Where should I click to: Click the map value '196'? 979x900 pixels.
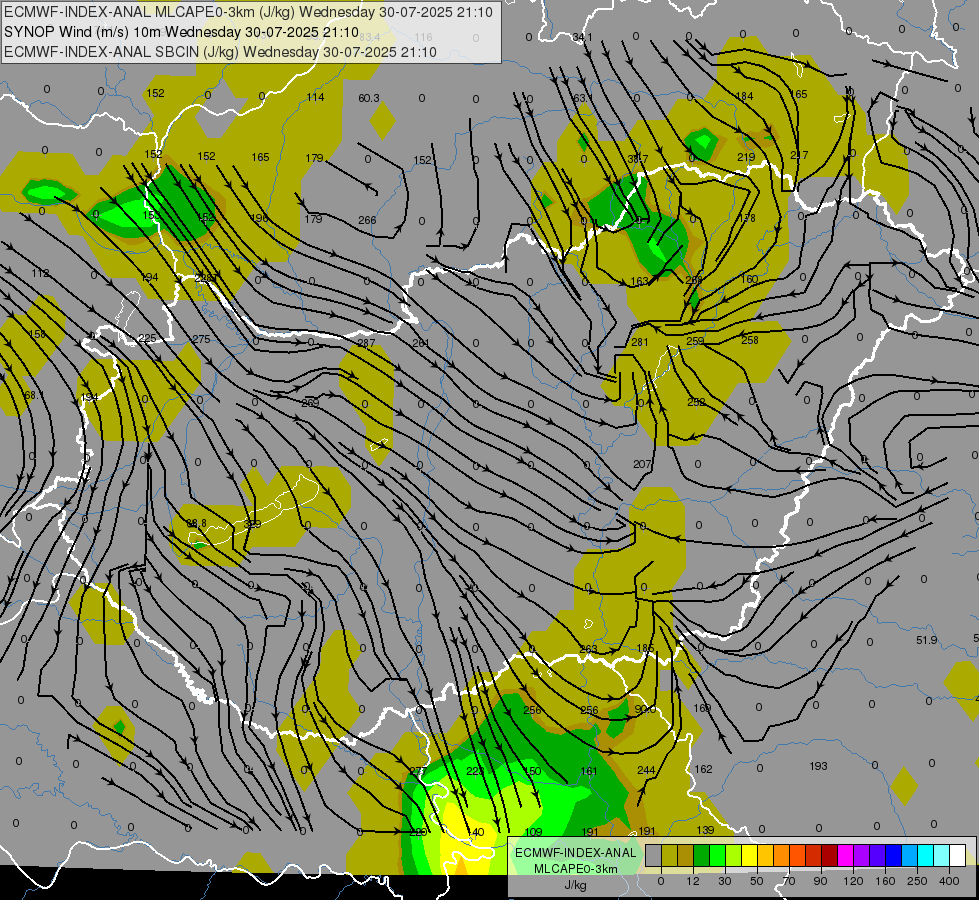pyautogui.click(x=259, y=218)
